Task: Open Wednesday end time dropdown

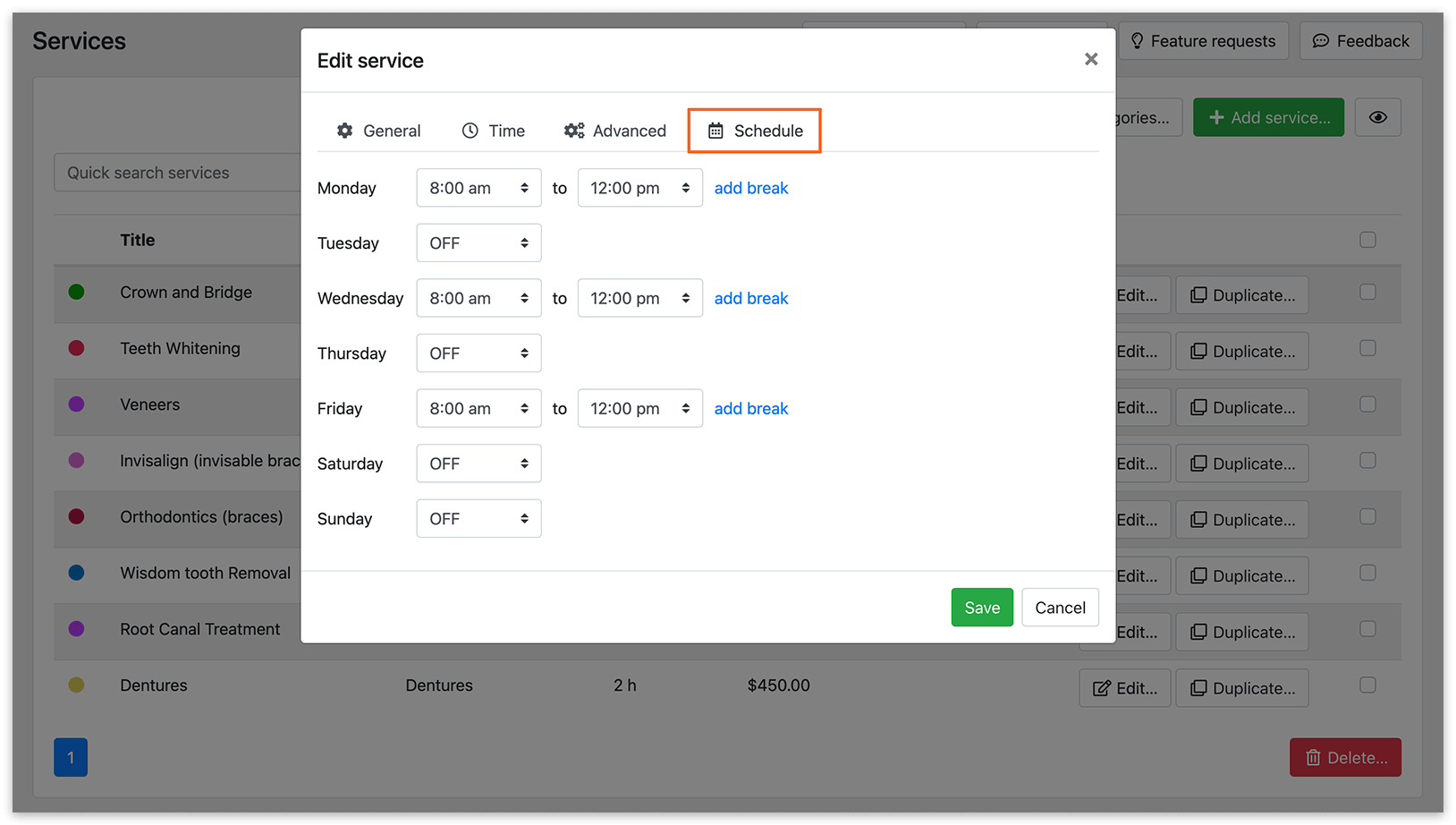Action: (x=640, y=298)
